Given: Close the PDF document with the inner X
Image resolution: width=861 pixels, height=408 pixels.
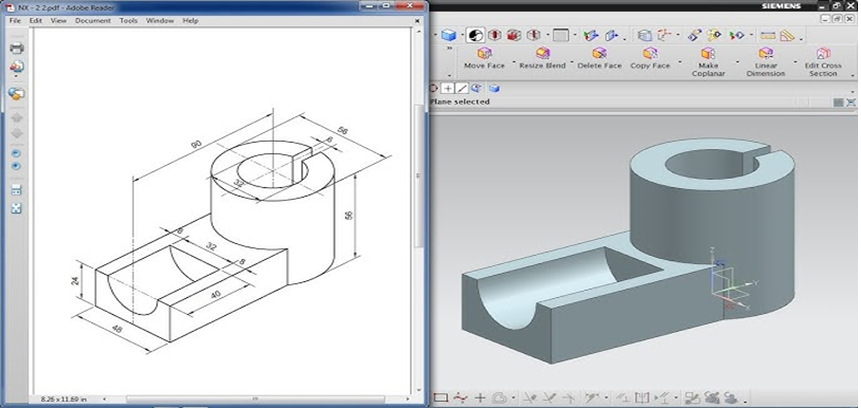Looking at the screenshot, I should click(418, 20).
